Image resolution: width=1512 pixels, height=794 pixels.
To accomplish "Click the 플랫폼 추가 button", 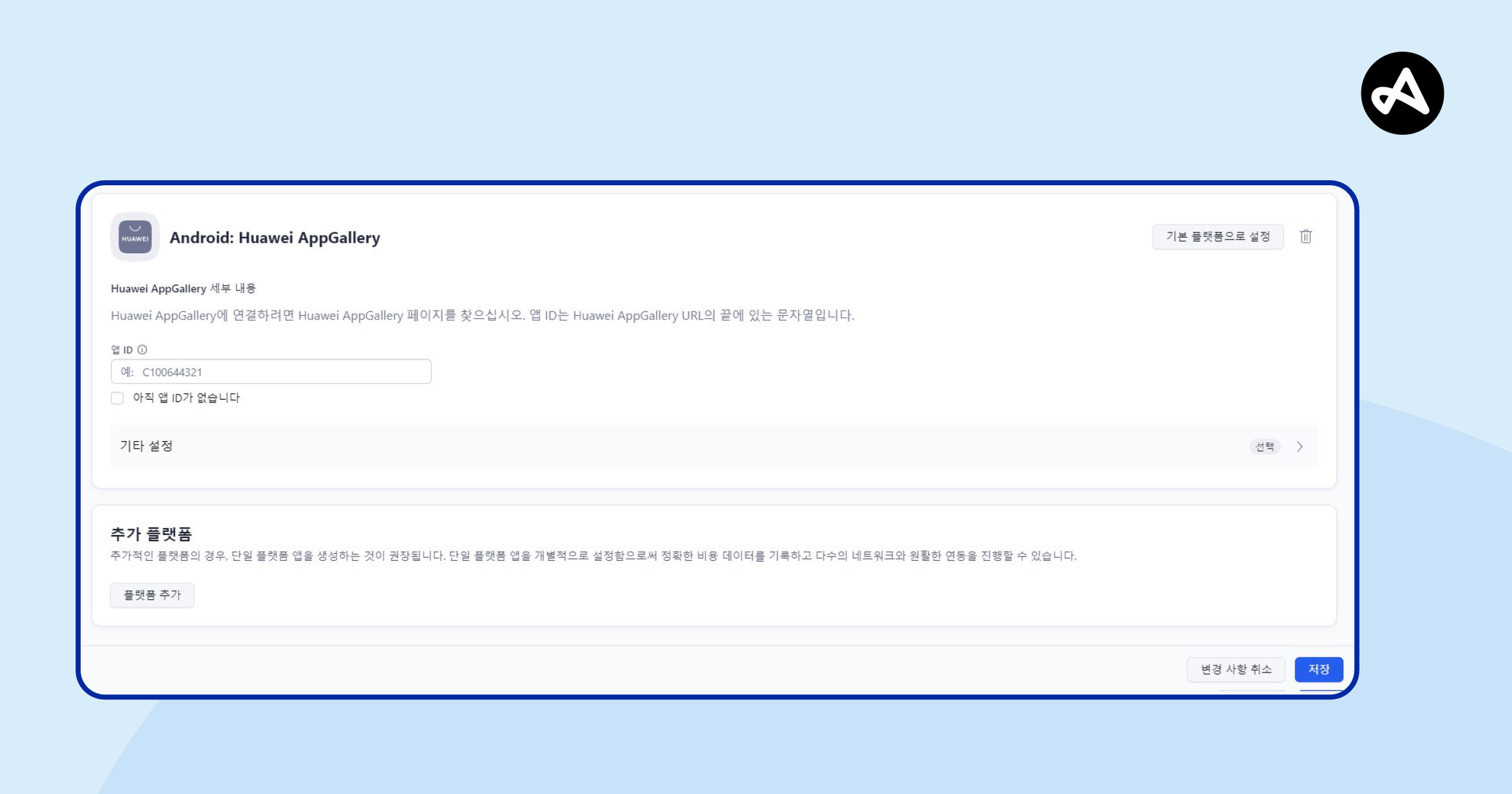I will coord(152,595).
